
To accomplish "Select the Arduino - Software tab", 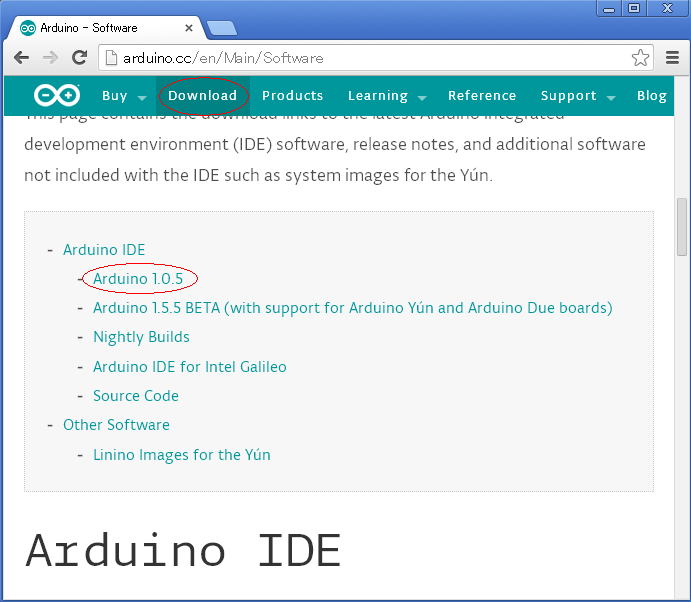I will tap(106, 28).
